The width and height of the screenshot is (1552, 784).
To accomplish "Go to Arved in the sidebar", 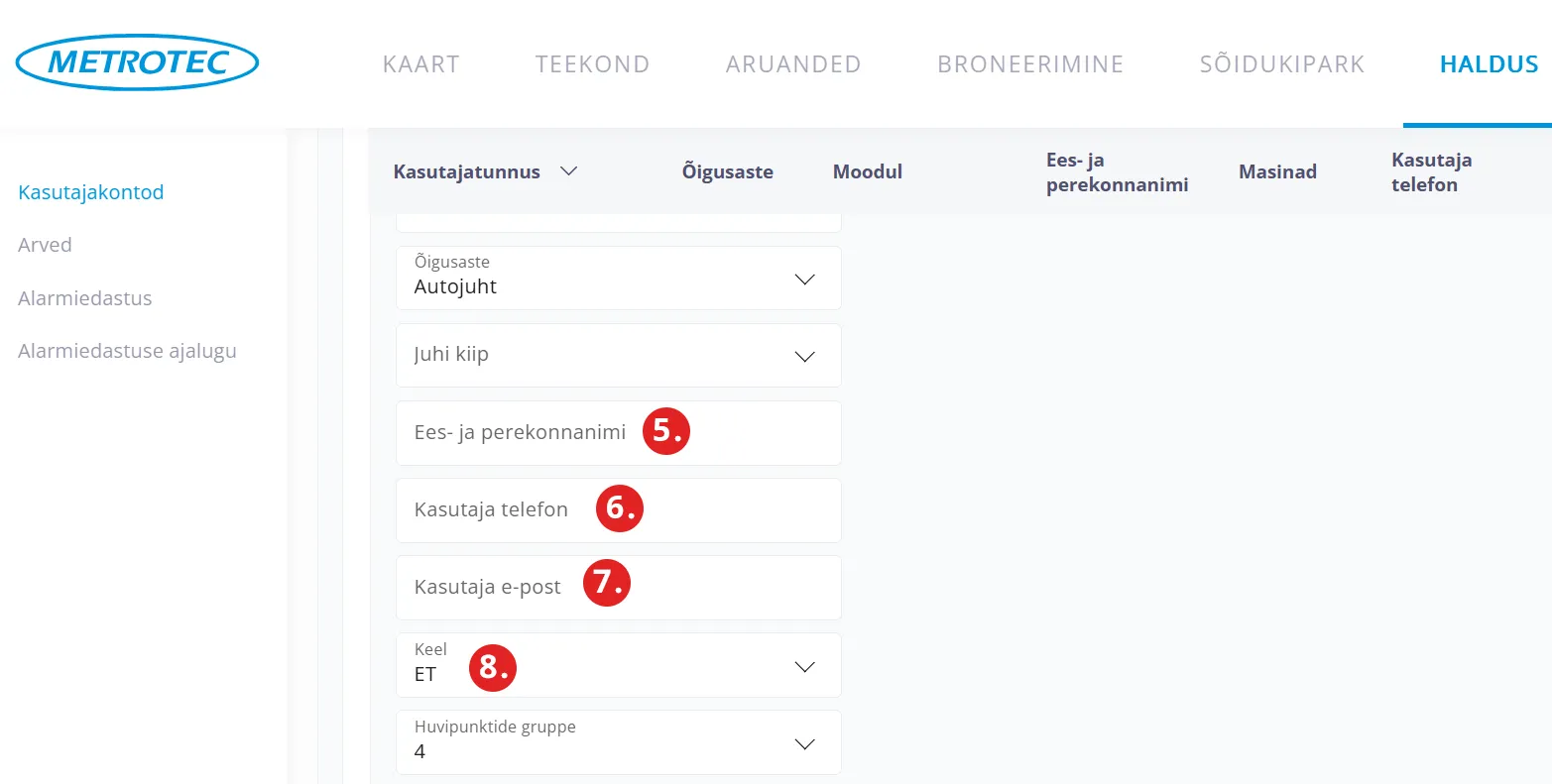I will coord(45,245).
